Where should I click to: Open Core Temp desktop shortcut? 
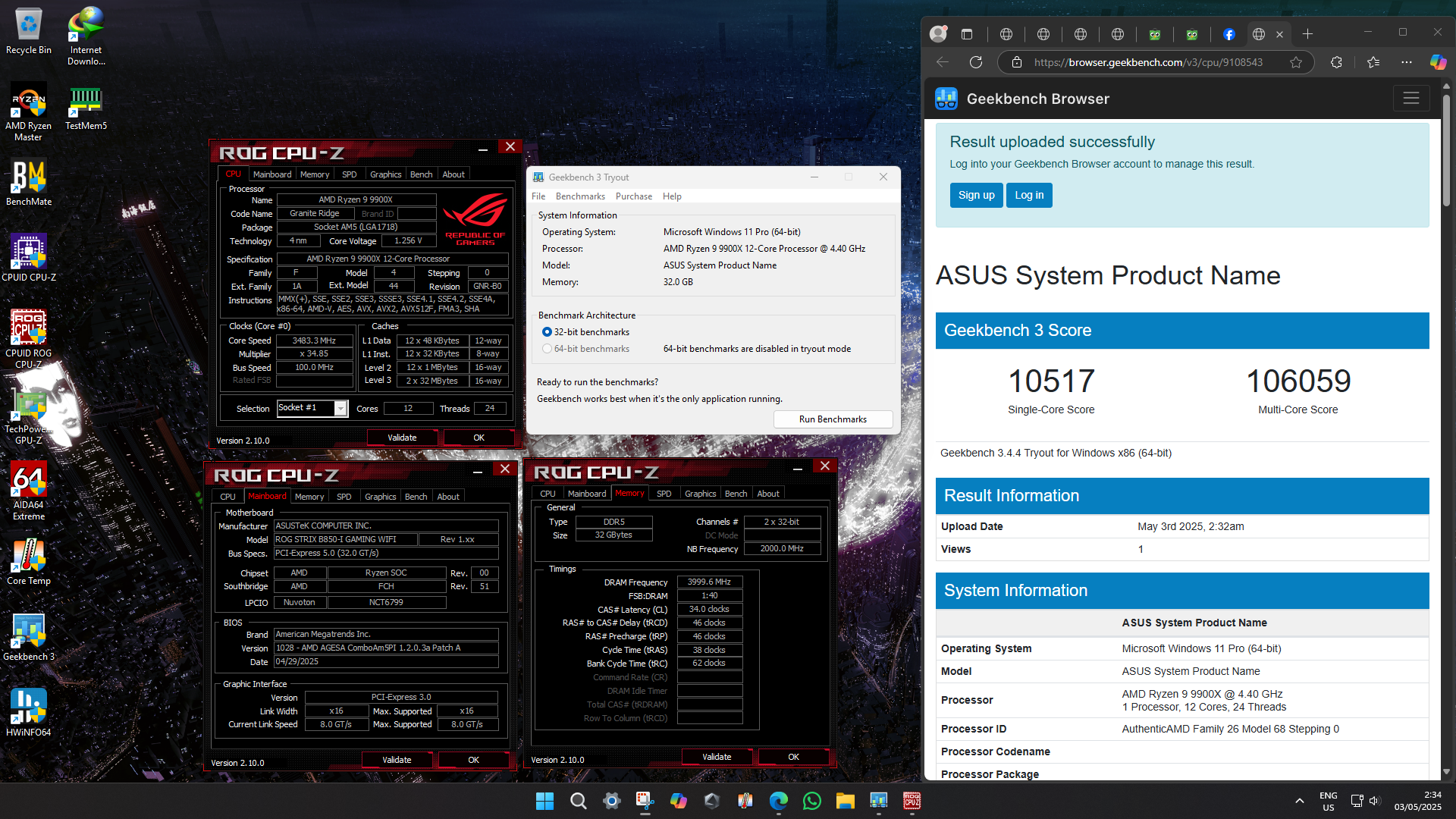point(29,561)
